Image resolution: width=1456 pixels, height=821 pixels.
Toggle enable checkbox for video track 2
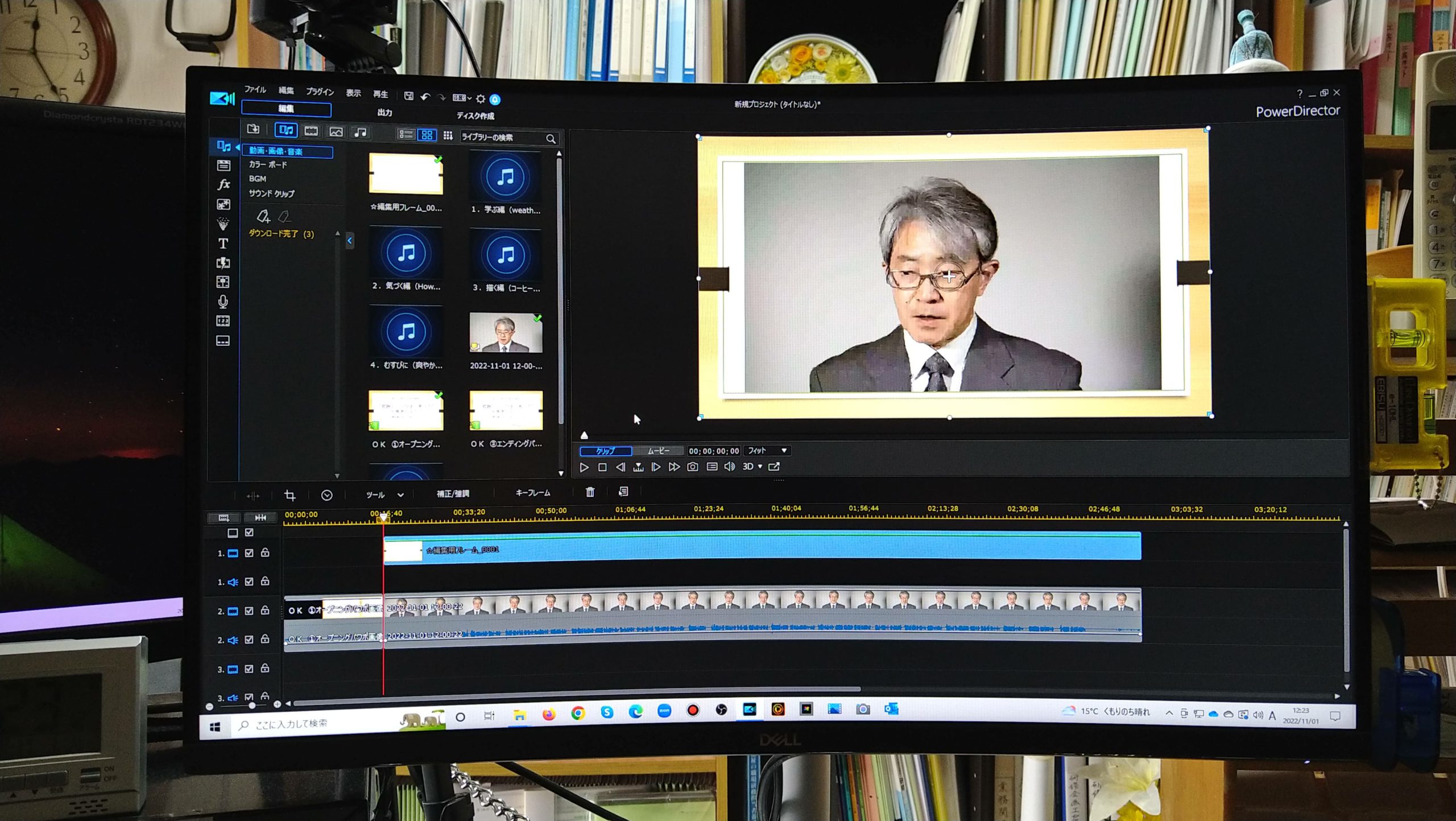249,610
